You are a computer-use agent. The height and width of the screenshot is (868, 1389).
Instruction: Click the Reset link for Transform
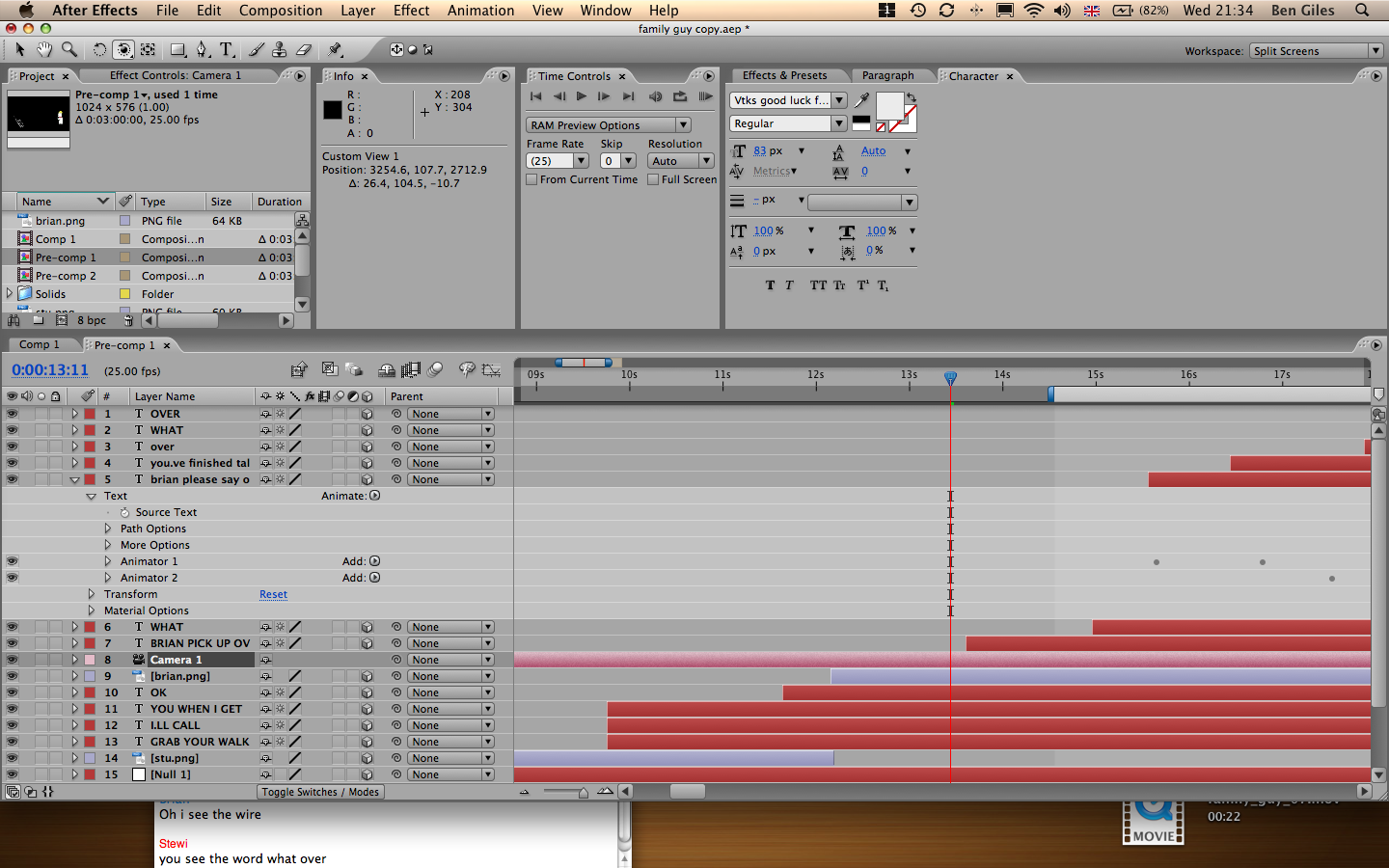[x=273, y=594]
